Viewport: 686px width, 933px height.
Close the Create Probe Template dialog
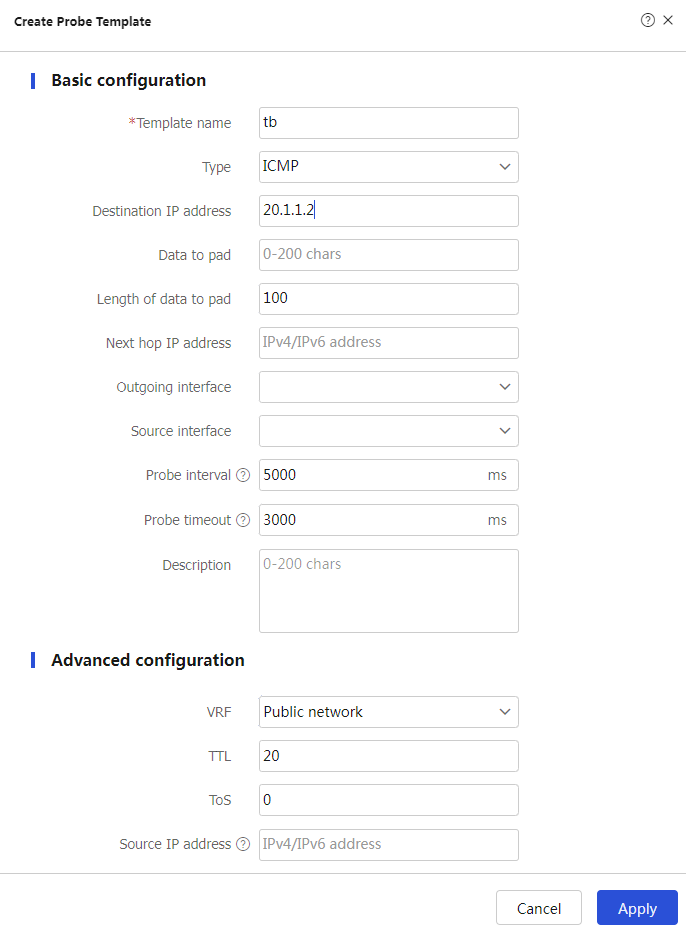[668, 20]
